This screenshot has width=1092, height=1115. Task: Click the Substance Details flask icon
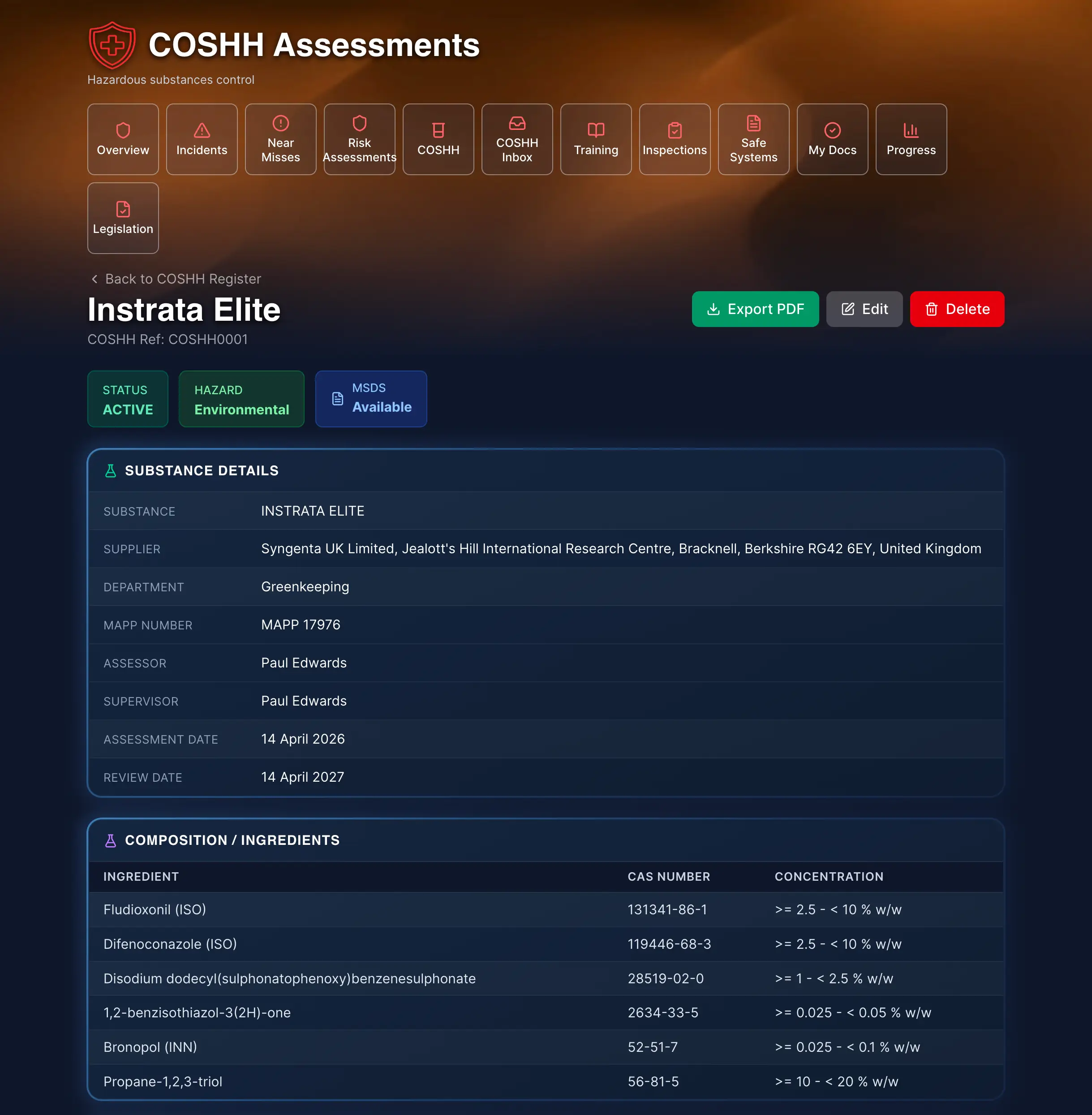[111, 471]
